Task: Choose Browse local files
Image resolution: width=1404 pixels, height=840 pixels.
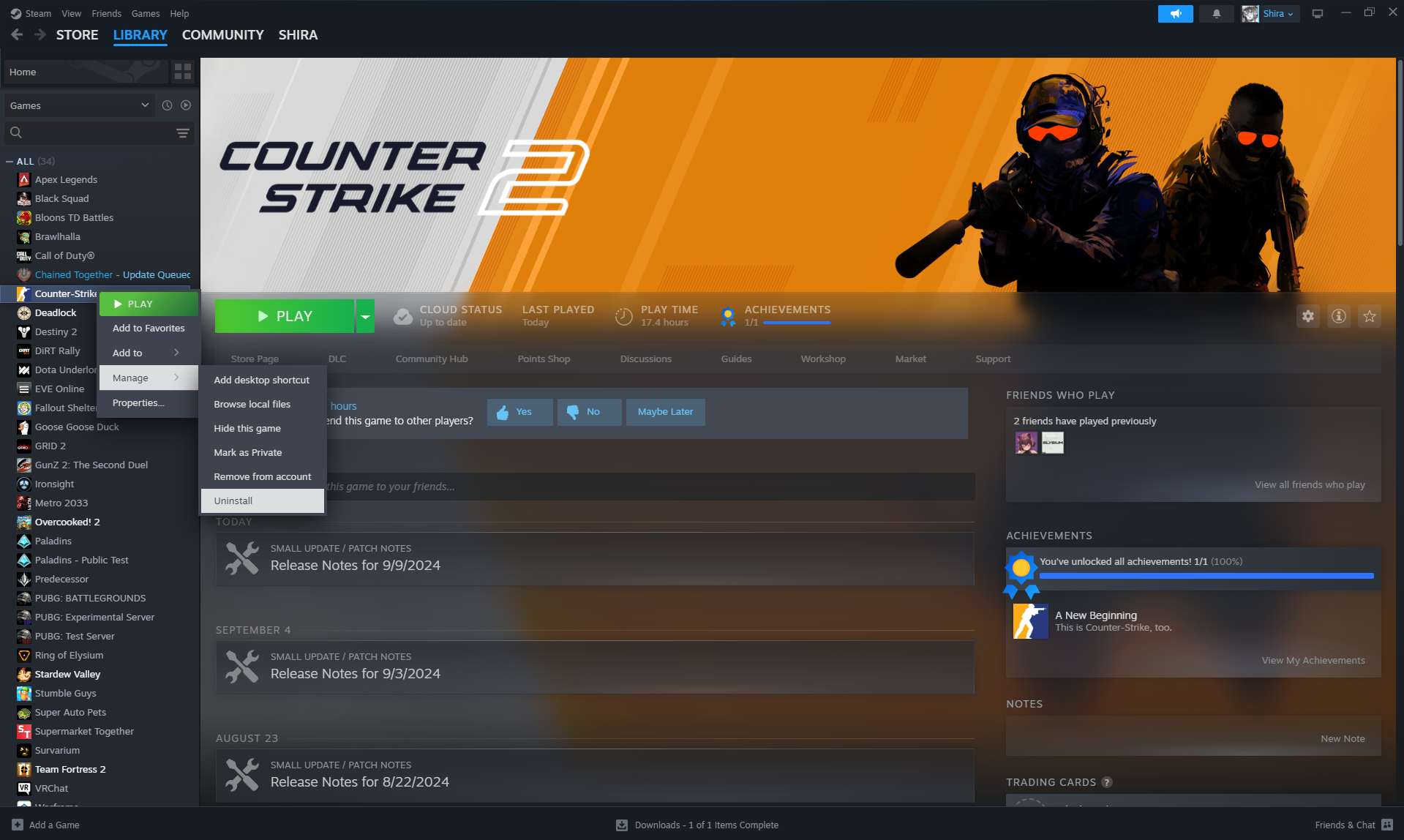Action: (x=263, y=404)
